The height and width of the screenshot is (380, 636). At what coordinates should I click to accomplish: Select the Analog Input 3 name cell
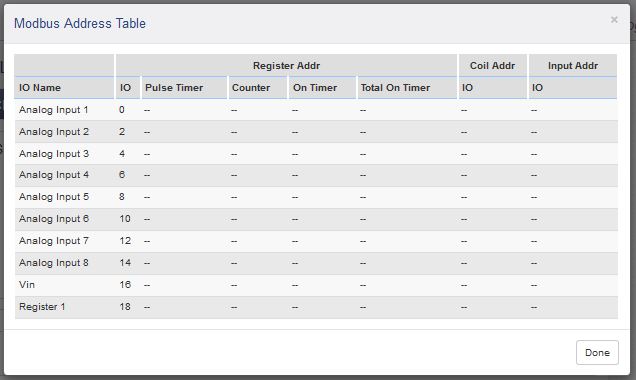[x=54, y=154]
